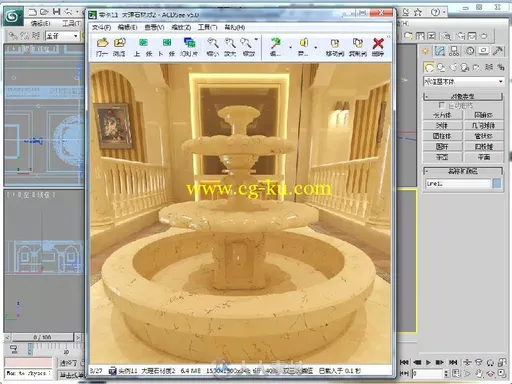Open the Zoom menu in ACDSee
Viewport: 512px width, 384px height.
tap(181, 27)
